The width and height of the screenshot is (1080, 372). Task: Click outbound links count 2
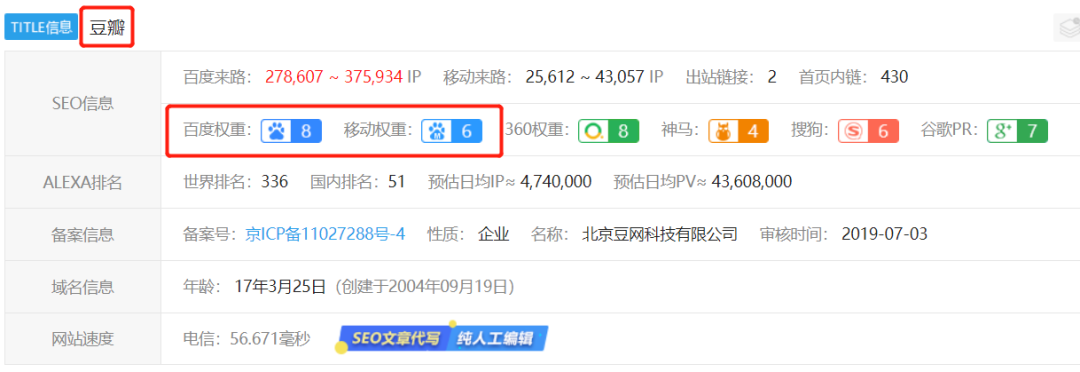772,76
